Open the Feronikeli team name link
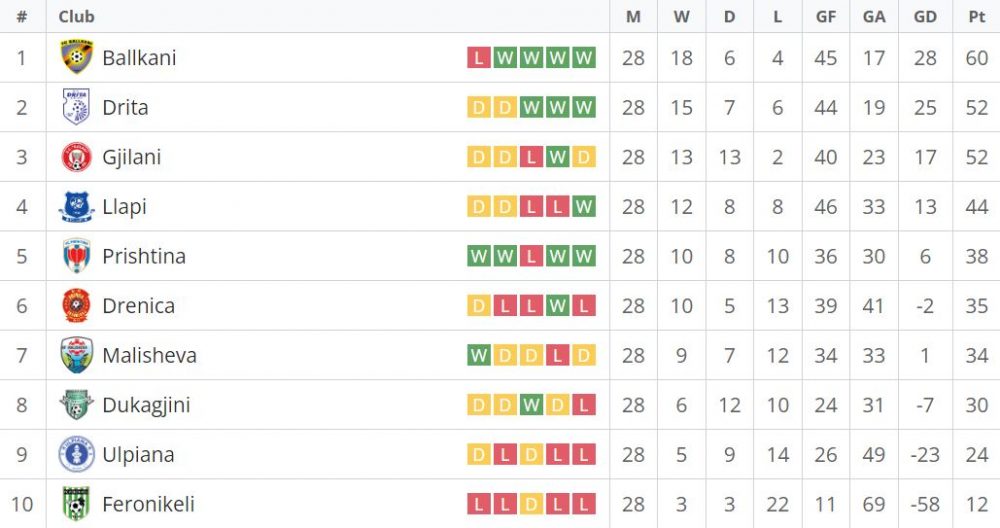This screenshot has width=1000, height=528. pyautogui.click(x=148, y=505)
